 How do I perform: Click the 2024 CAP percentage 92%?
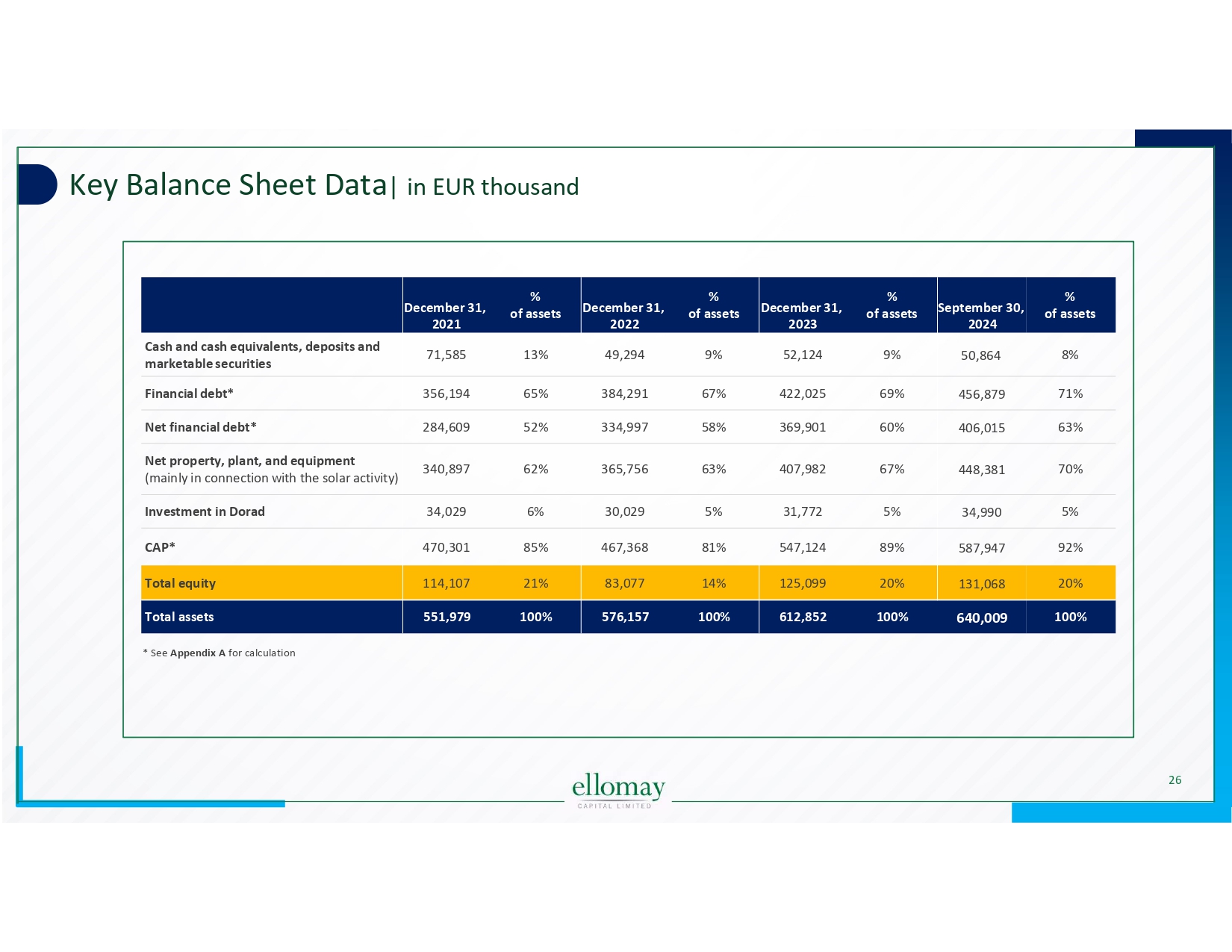1070,548
